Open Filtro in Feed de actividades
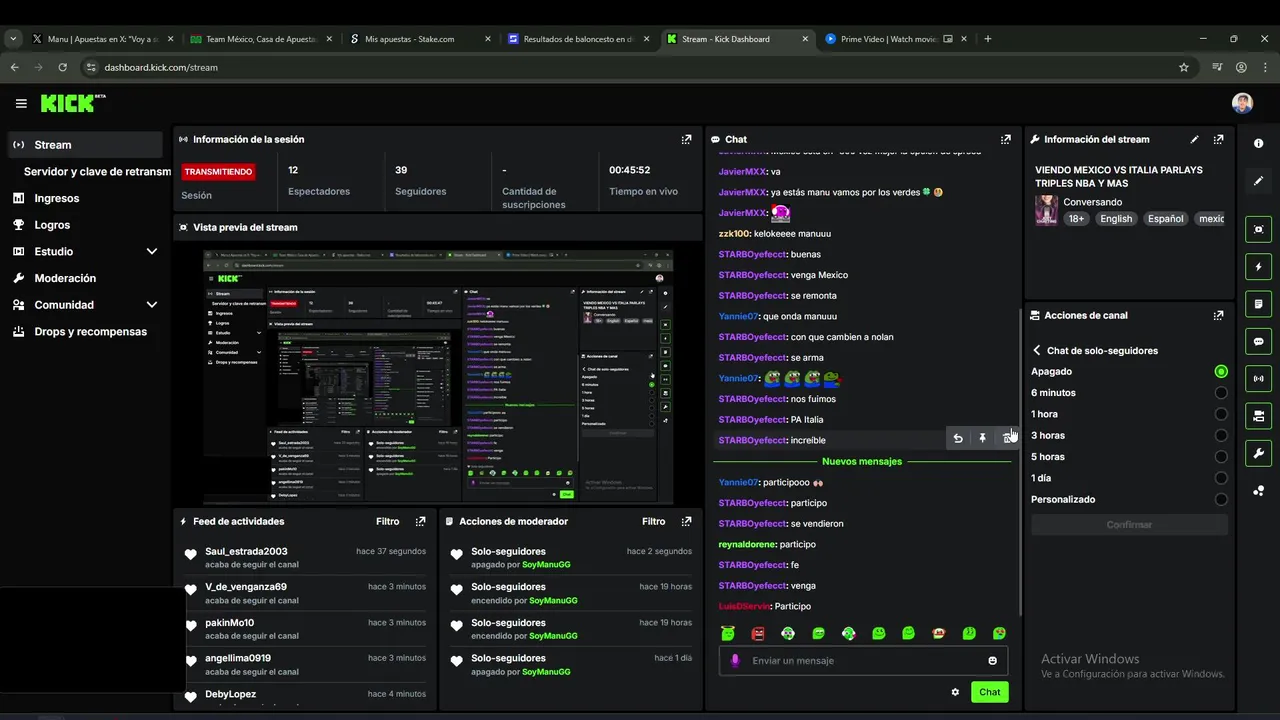The width and height of the screenshot is (1280, 720). [388, 522]
